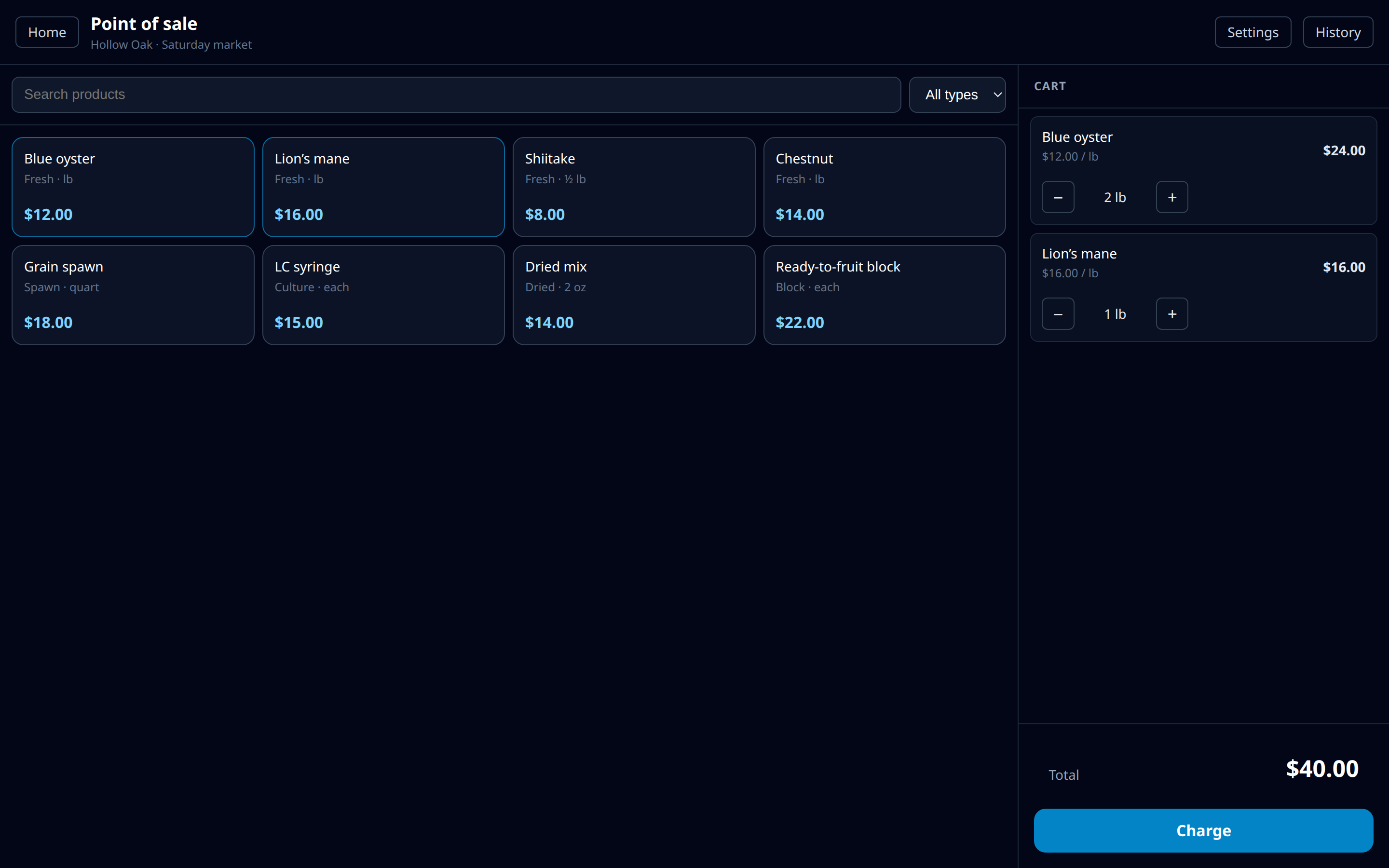The width and height of the screenshot is (1389, 868).
Task: Click the 1 lb quantity value
Action: tap(1115, 314)
